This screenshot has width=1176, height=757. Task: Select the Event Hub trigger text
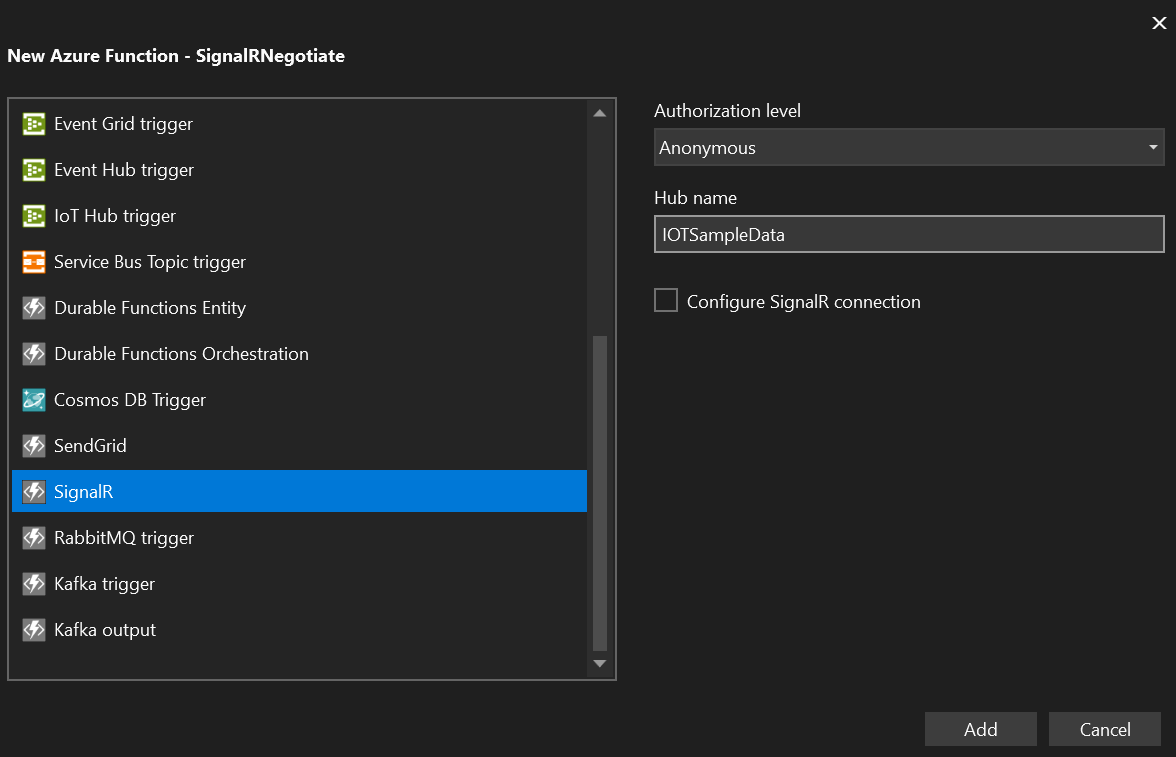coord(124,170)
